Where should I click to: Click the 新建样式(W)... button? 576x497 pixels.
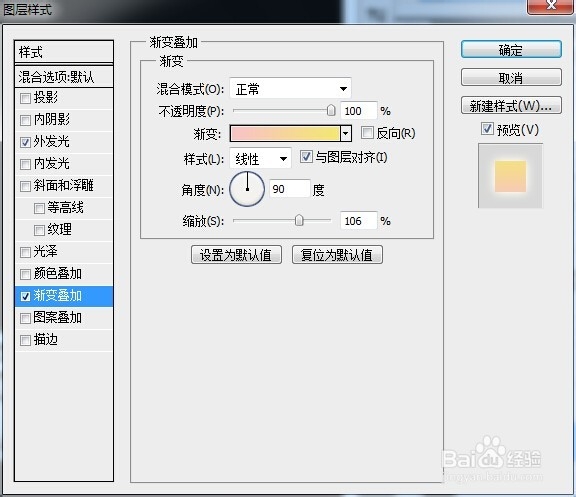pyautogui.click(x=511, y=106)
